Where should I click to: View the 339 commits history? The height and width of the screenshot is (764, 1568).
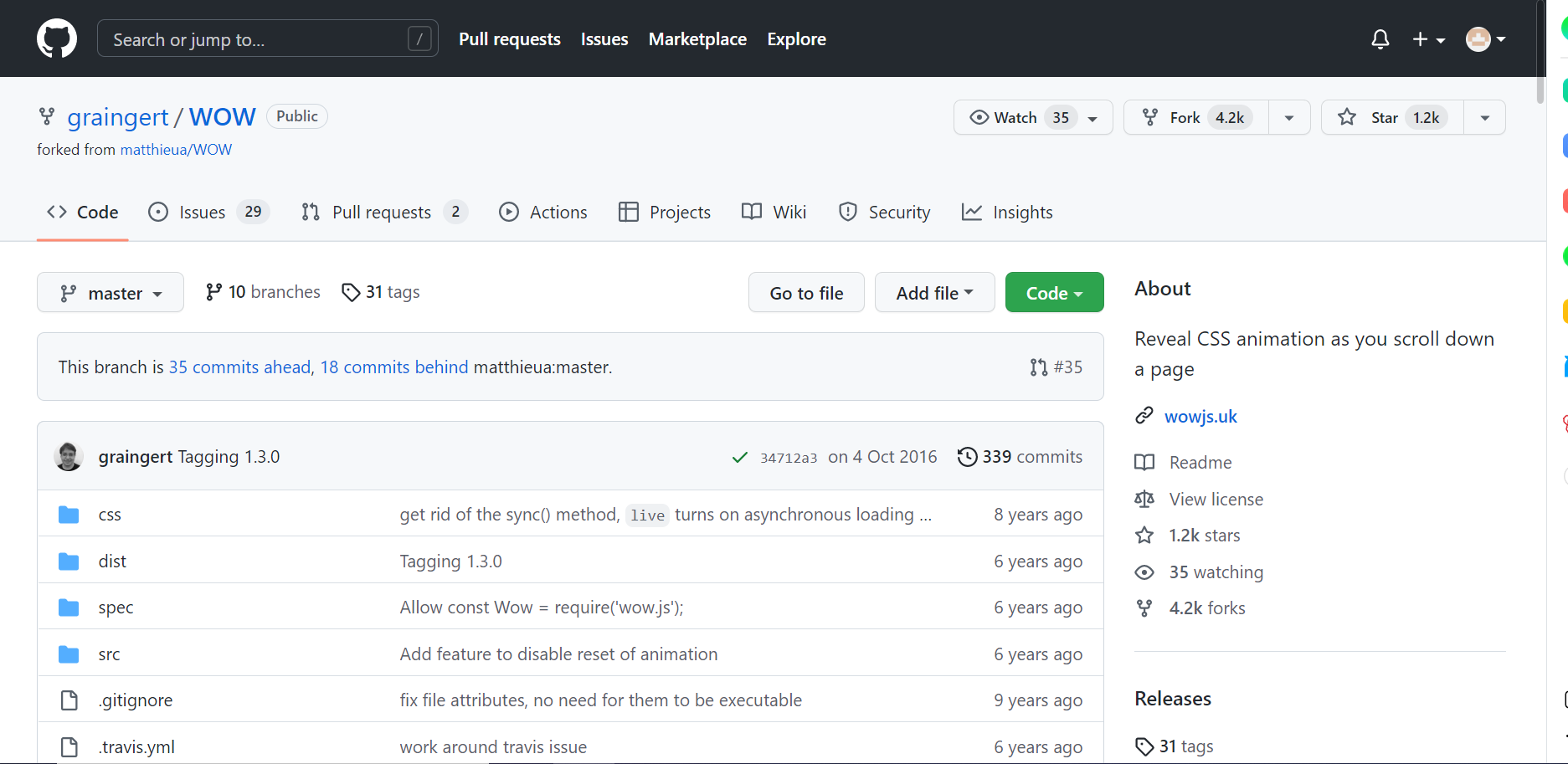point(1020,457)
